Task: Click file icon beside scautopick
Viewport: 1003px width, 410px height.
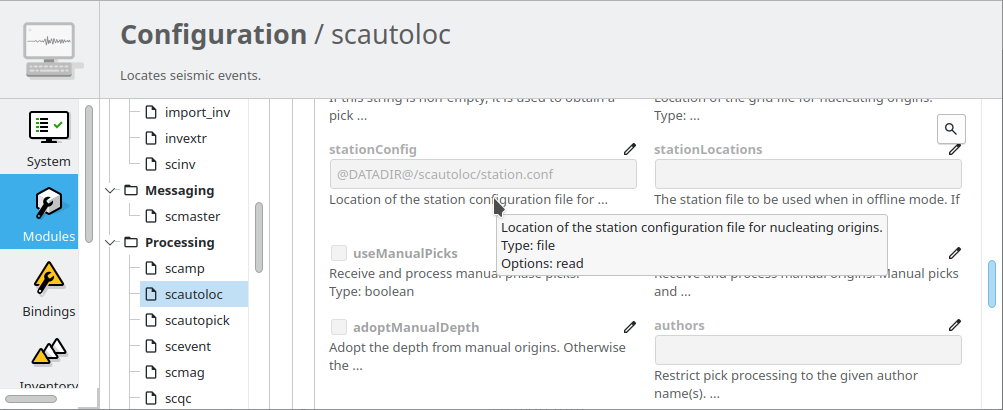Action: coord(151,320)
